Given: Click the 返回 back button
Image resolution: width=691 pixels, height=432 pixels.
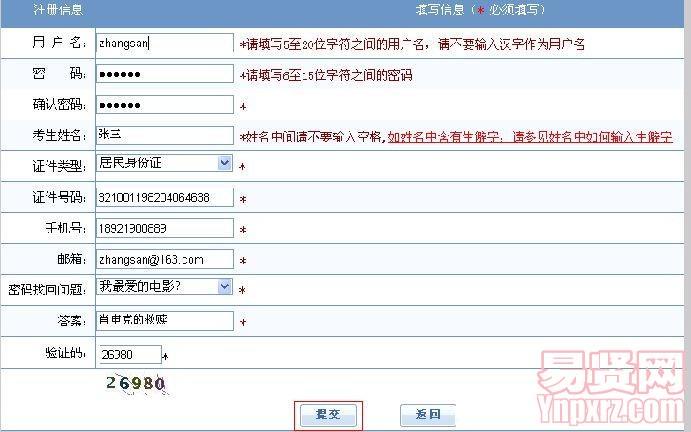Looking at the screenshot, I should 427,415.
